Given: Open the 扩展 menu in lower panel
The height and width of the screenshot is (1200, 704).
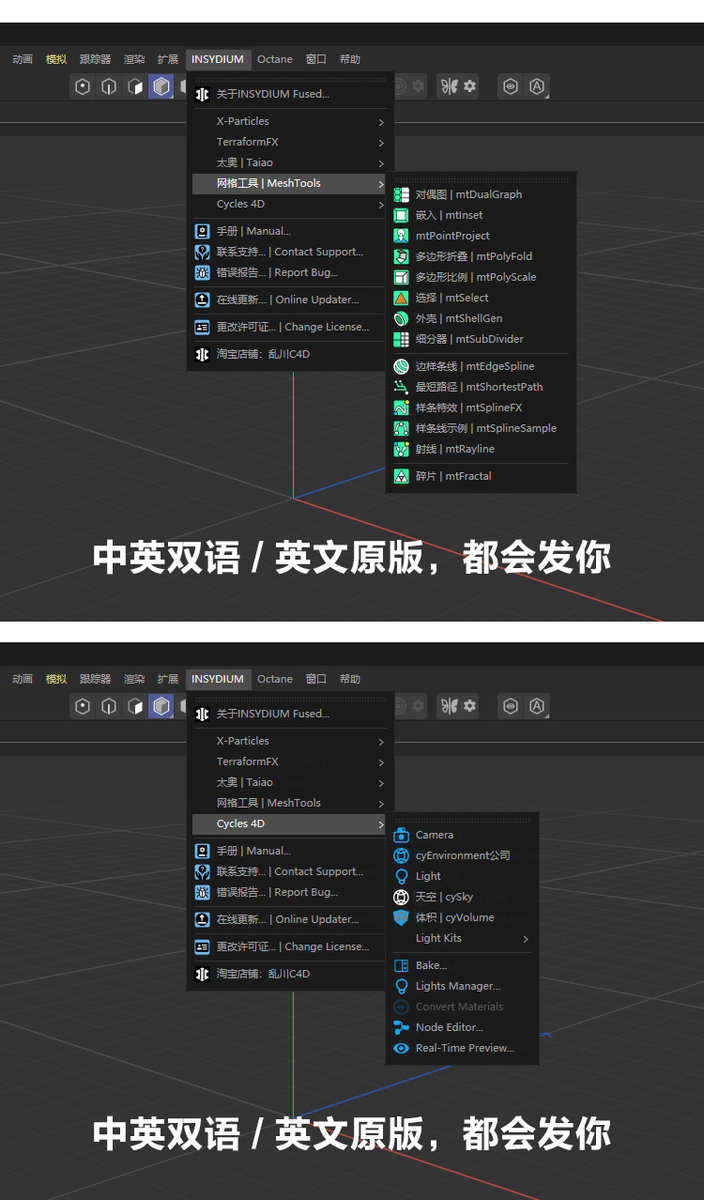Looking at the screenshot, I should click(x=167, y=679).
